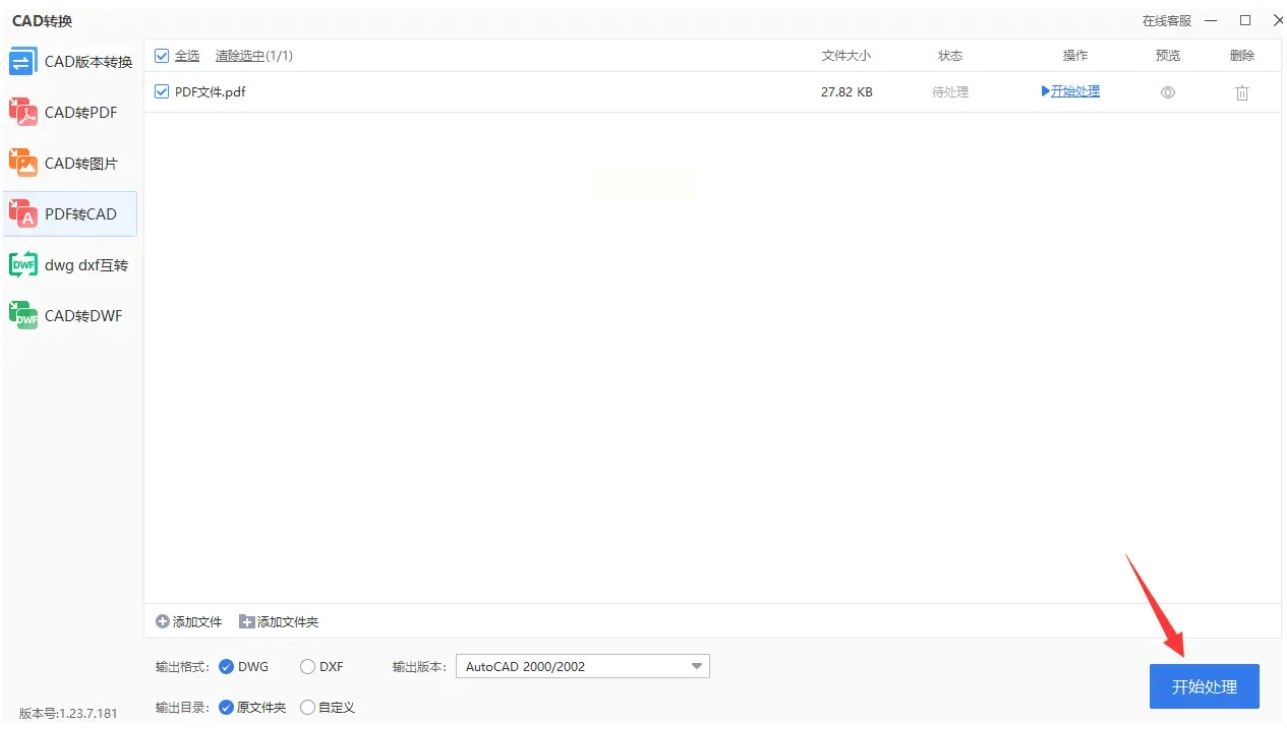Open the CAD转DWF tab label
This screenshot has width=1287, height=739.
[x=83, y=315]
